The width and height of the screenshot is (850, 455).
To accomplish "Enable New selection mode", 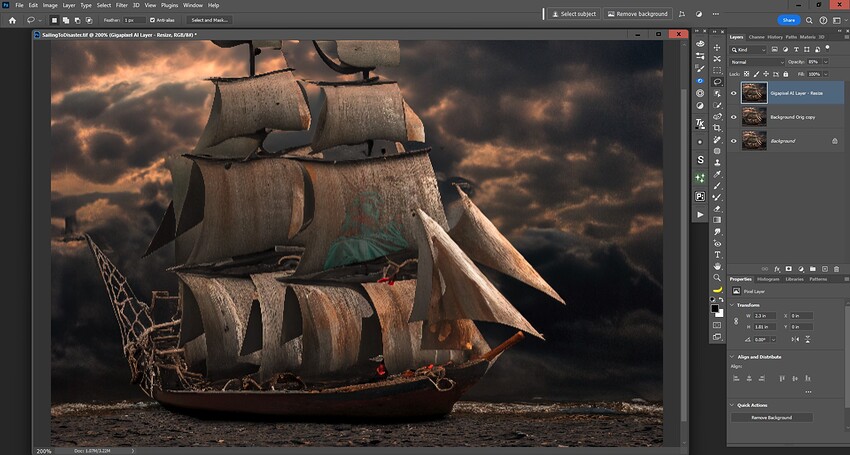I will coord(54,20).
